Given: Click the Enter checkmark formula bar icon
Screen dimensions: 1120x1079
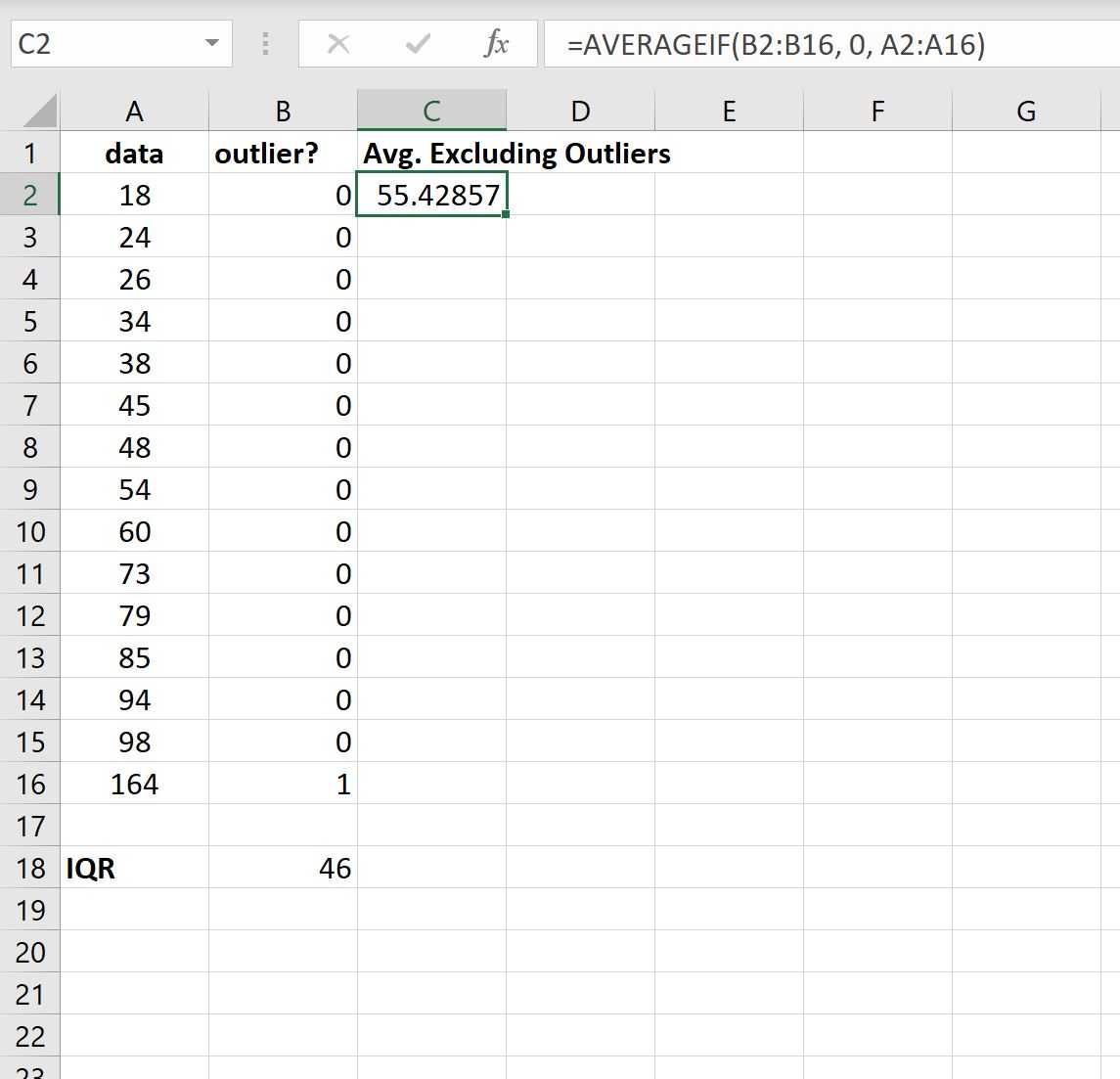Looking at the screenshot, I should tap(418, 44).
